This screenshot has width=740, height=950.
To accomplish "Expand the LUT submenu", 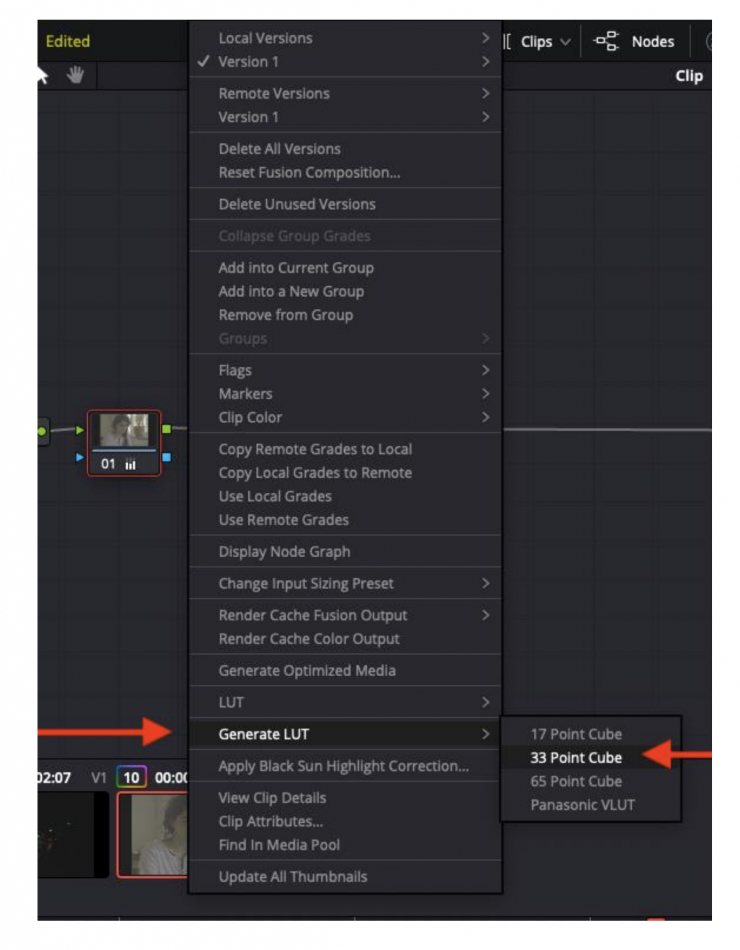I will click(x=231, y=703).
